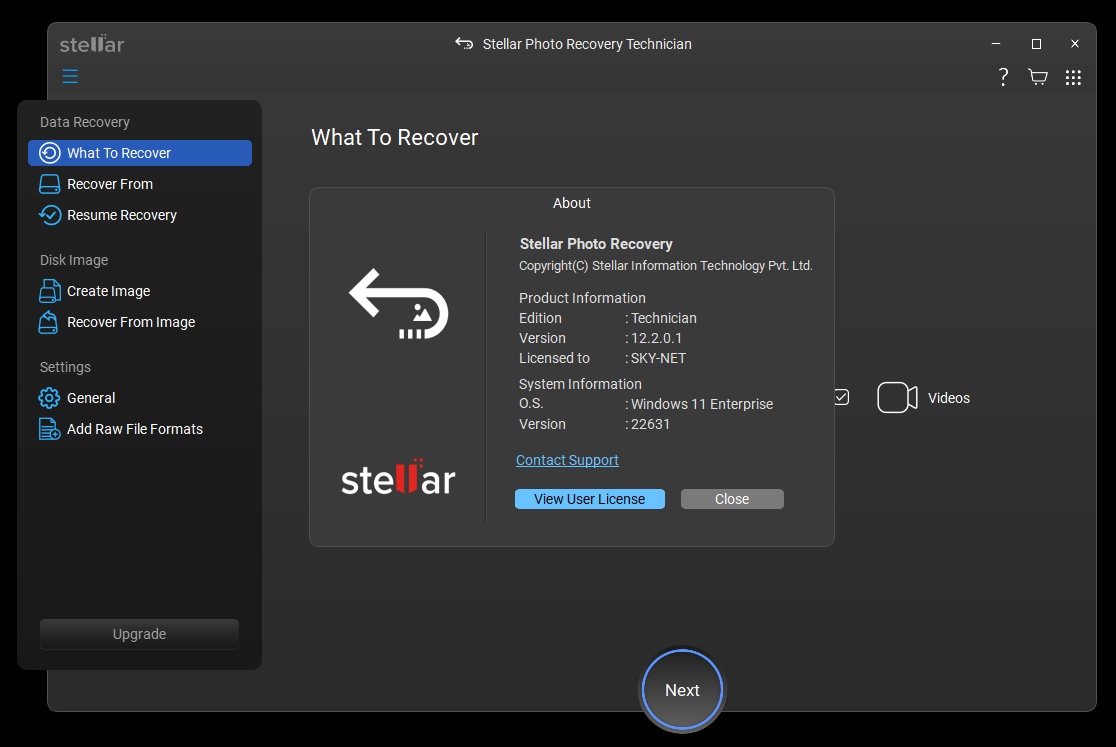Toggle the Videos checkbox
The width and height of the screenshot is (1116, 747).
(x=841, y=397)
